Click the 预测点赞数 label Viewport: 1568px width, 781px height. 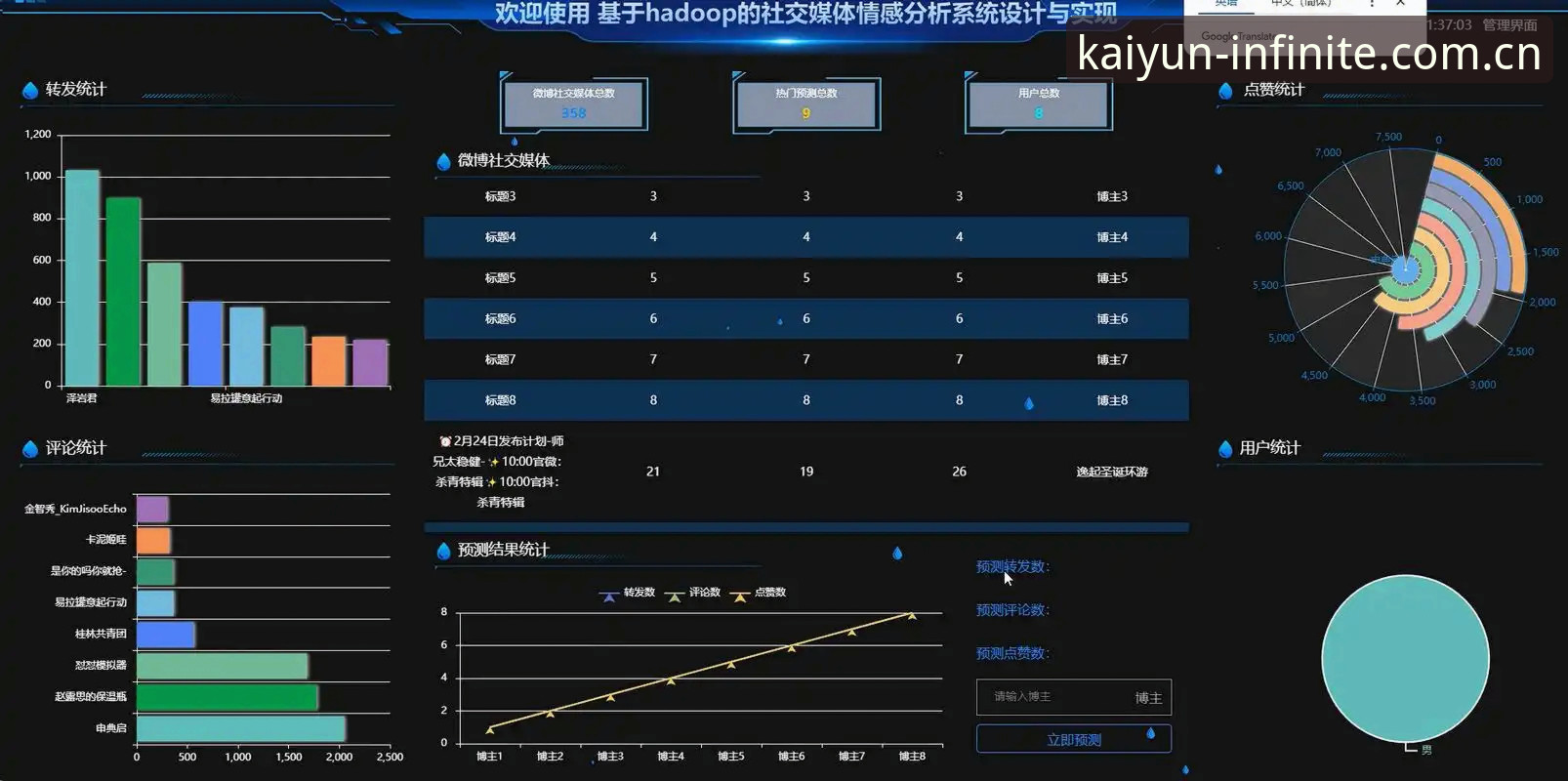[1012, 653]
